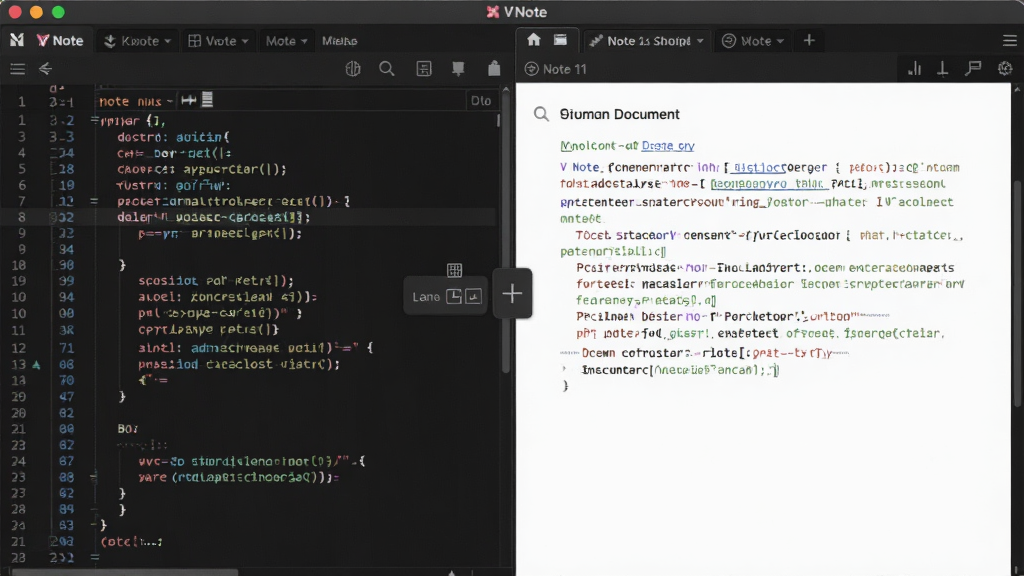Open the Dreae_ory link

pos(667,146)
